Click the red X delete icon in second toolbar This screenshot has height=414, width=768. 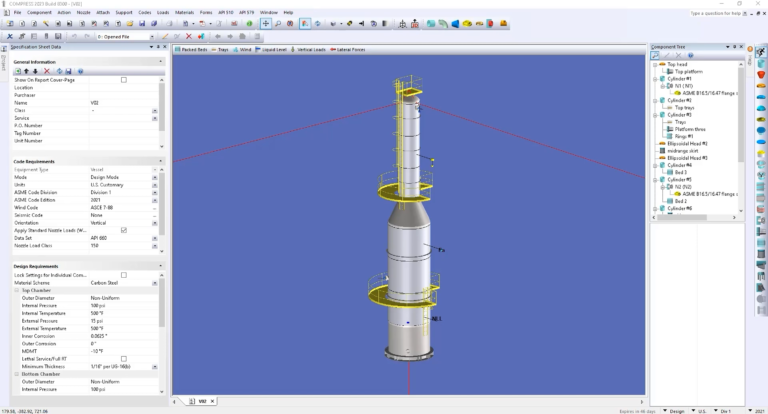point(189,36)
